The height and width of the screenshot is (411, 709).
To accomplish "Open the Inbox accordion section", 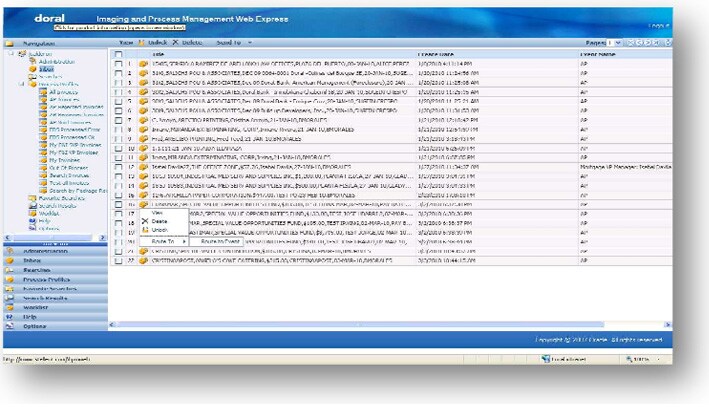I will pos(55,260).
